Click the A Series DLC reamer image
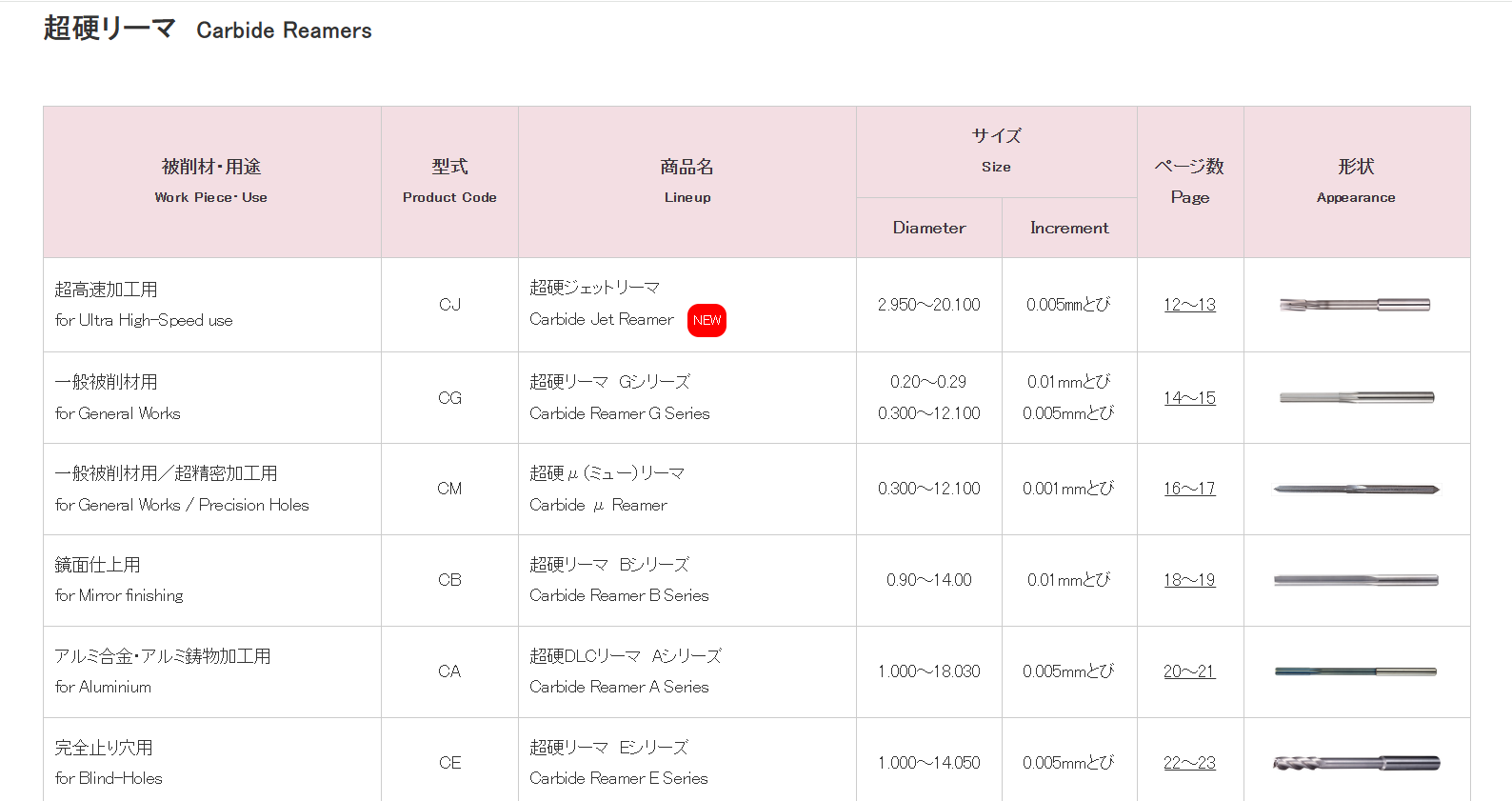Viewport: 1512px width, 801px height. 1356,671
